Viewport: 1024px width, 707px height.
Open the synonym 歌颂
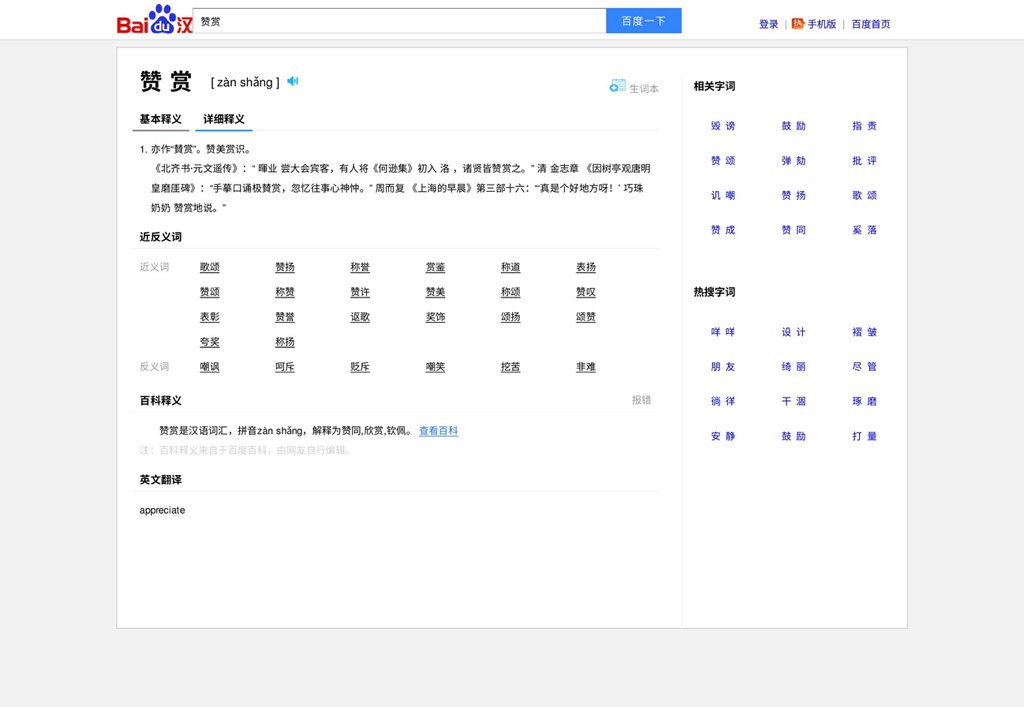click(208, 267)
